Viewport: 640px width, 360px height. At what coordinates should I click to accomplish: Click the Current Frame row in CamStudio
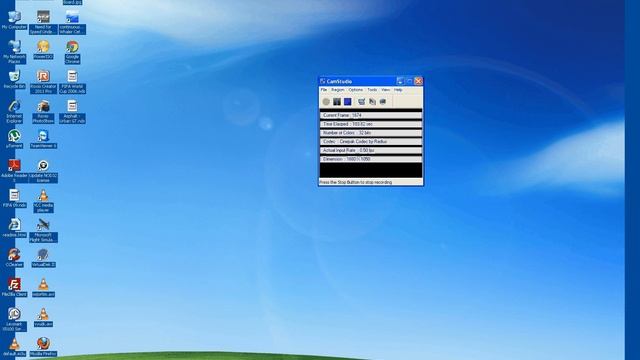point(371,116)
